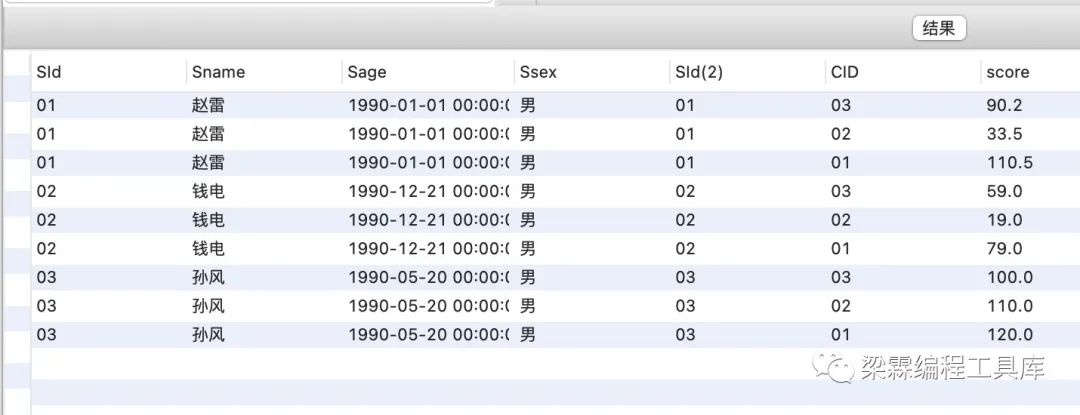The image size is (1080, 415).
Task: Select the 110.5 score cell
Action: tap(1009, 163)
